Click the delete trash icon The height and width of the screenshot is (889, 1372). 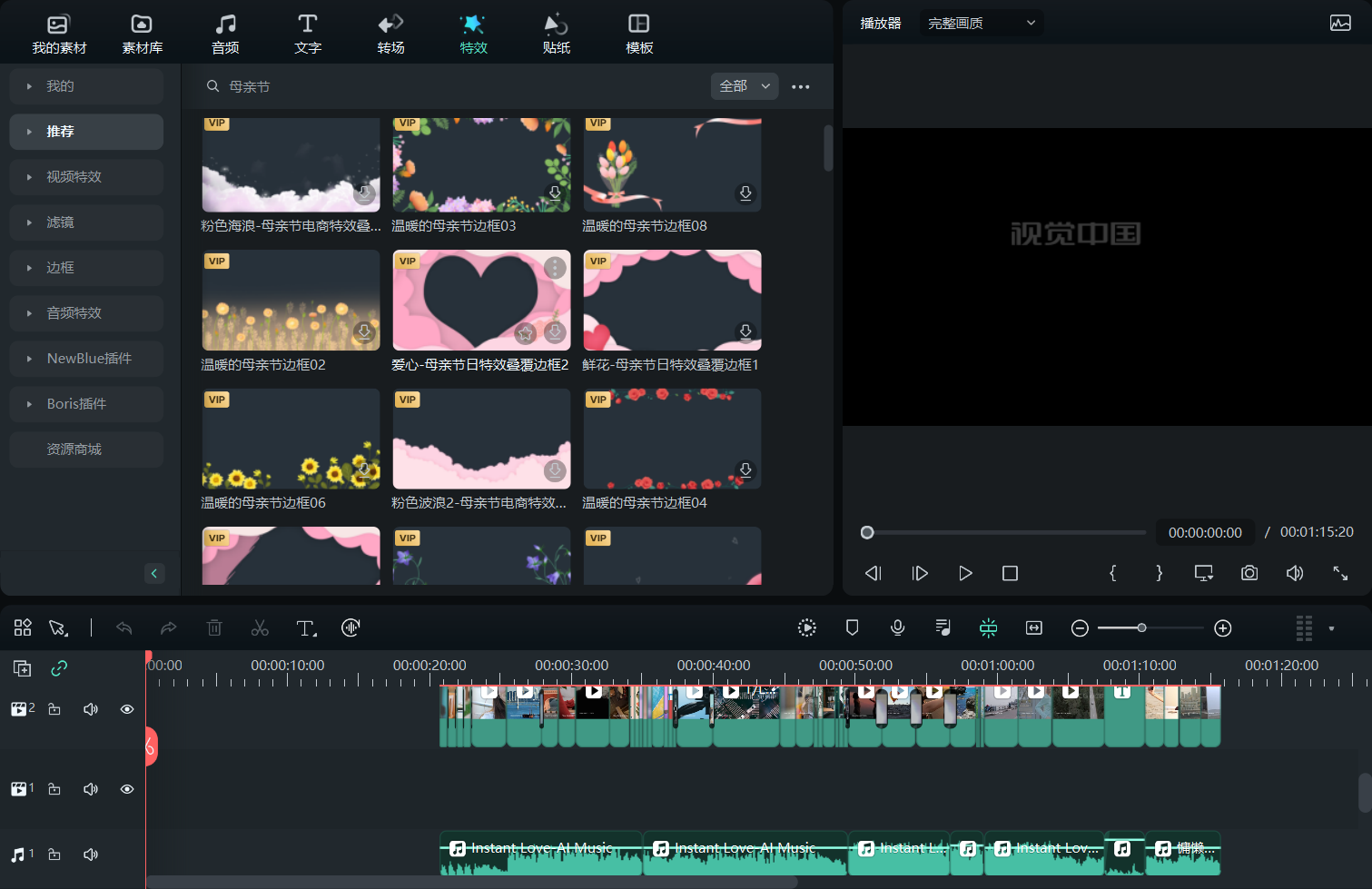214,628
